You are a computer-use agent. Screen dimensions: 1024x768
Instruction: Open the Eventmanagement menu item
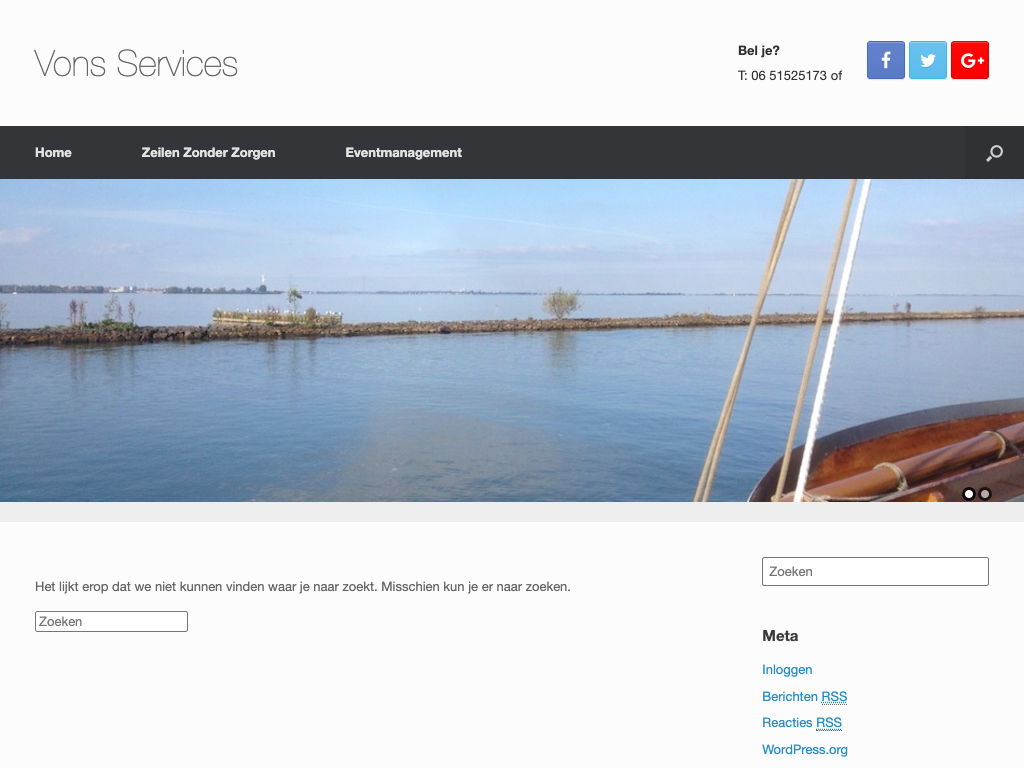[404, 153]
